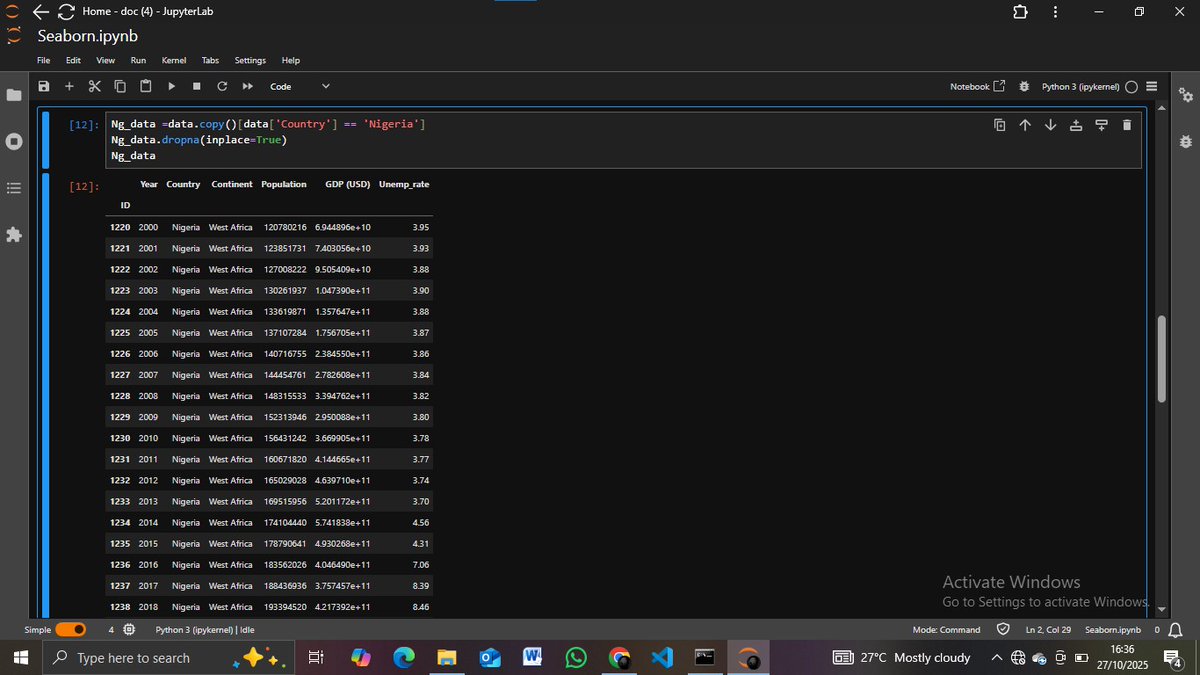Open property inspector gears icon on right
The width and height of the screenshot is (1200, 675).
1186,95
